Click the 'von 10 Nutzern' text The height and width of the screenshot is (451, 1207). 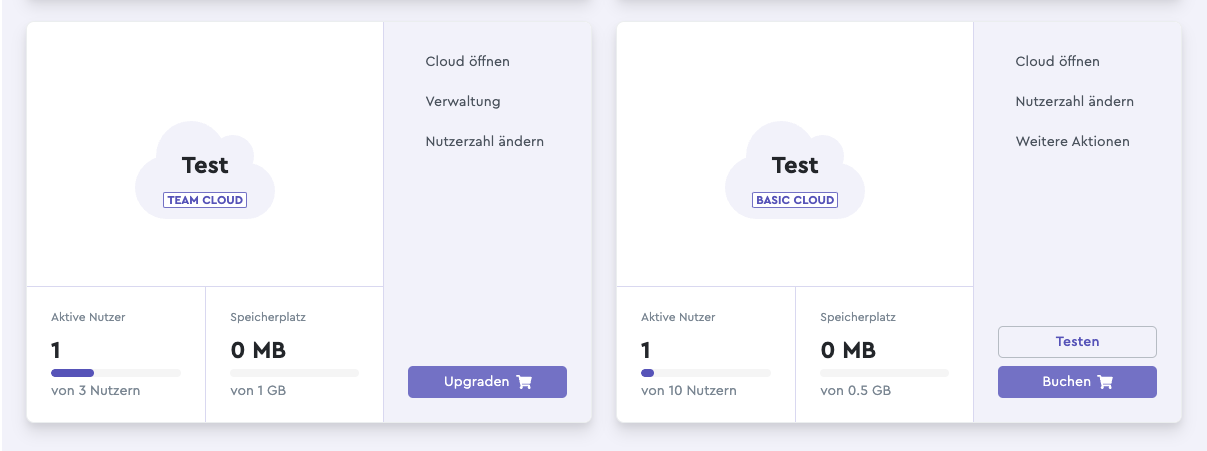[689, 391]
